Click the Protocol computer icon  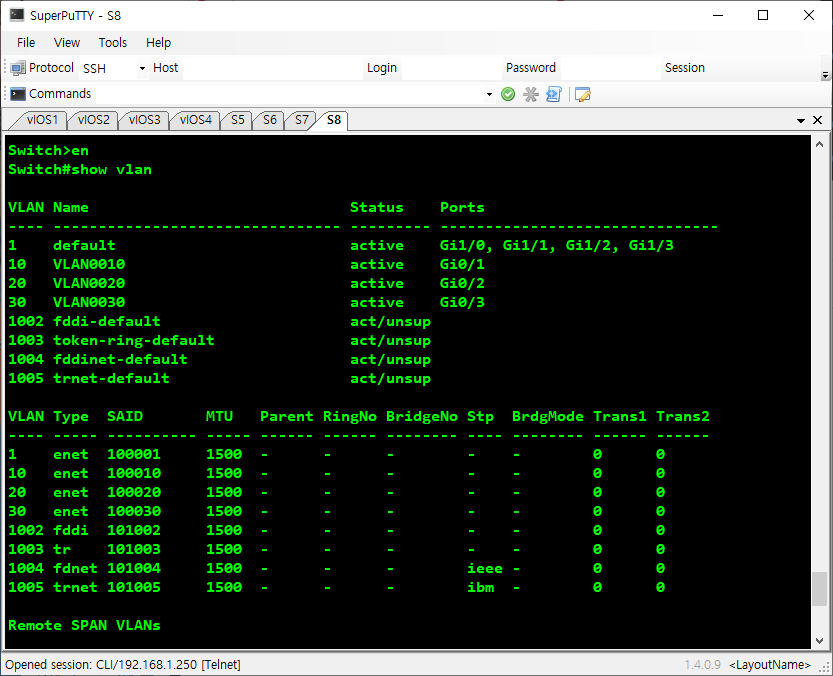[18, 68]
